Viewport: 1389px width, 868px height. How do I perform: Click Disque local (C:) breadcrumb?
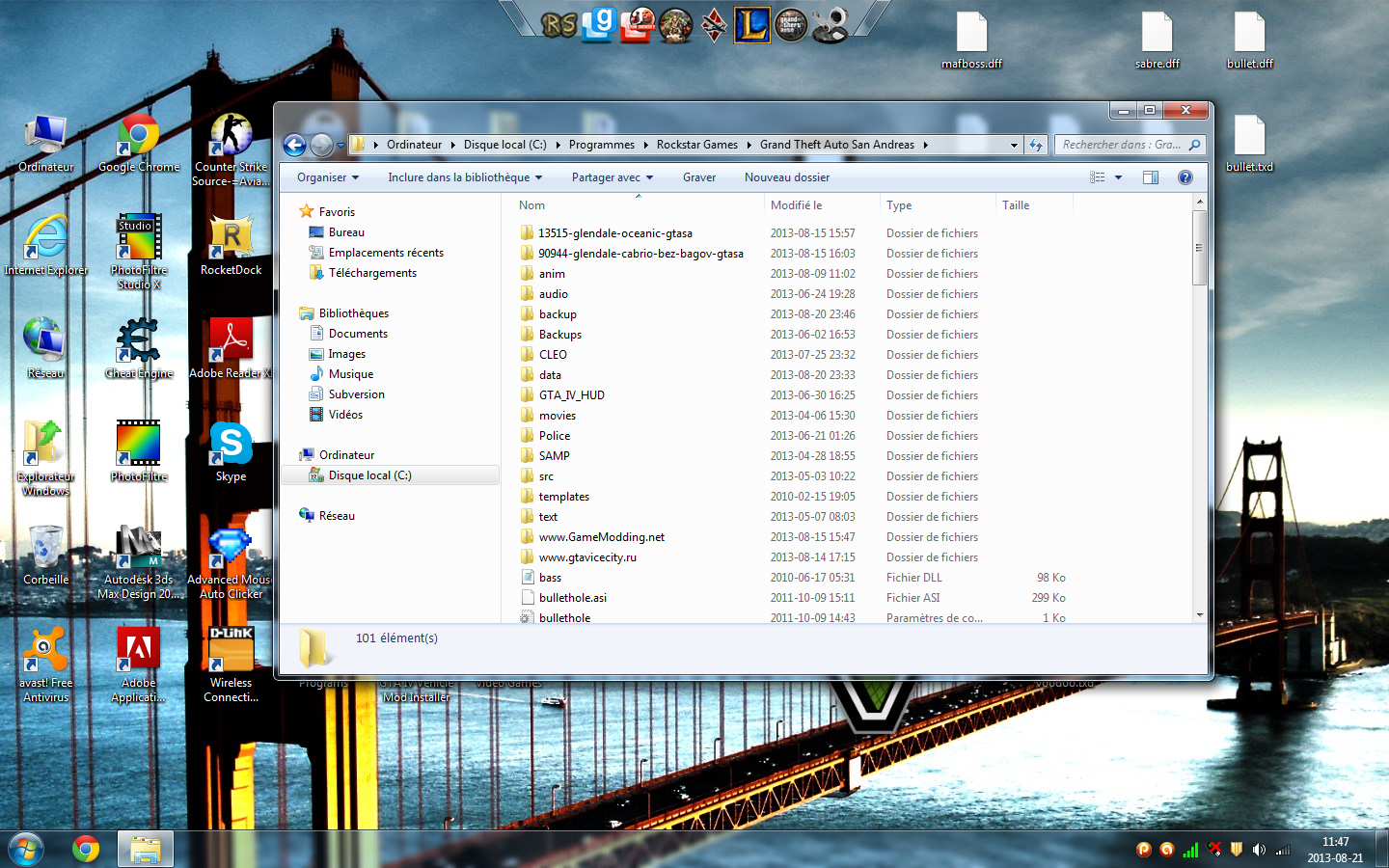504,145
